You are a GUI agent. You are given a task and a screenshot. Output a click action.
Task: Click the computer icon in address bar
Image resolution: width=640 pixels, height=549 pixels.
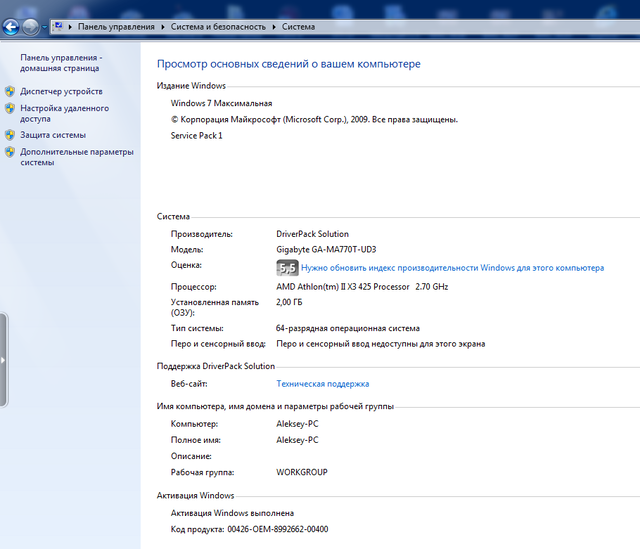point(60,26)
